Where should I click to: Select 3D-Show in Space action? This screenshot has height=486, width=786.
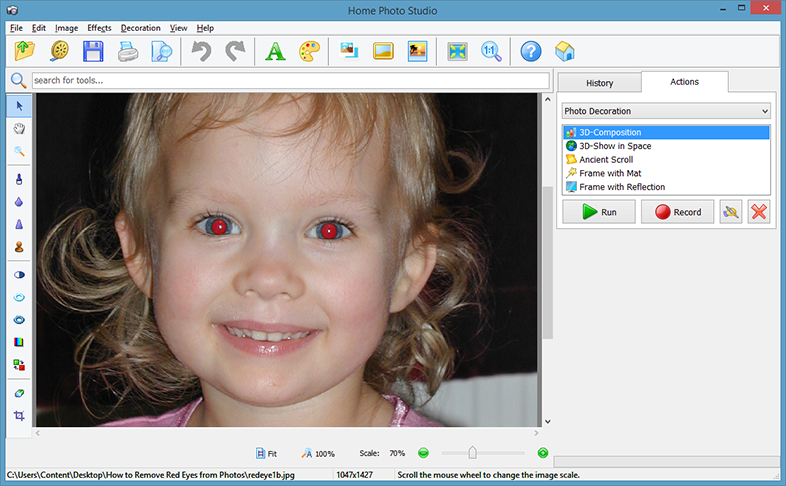[666, 146]
